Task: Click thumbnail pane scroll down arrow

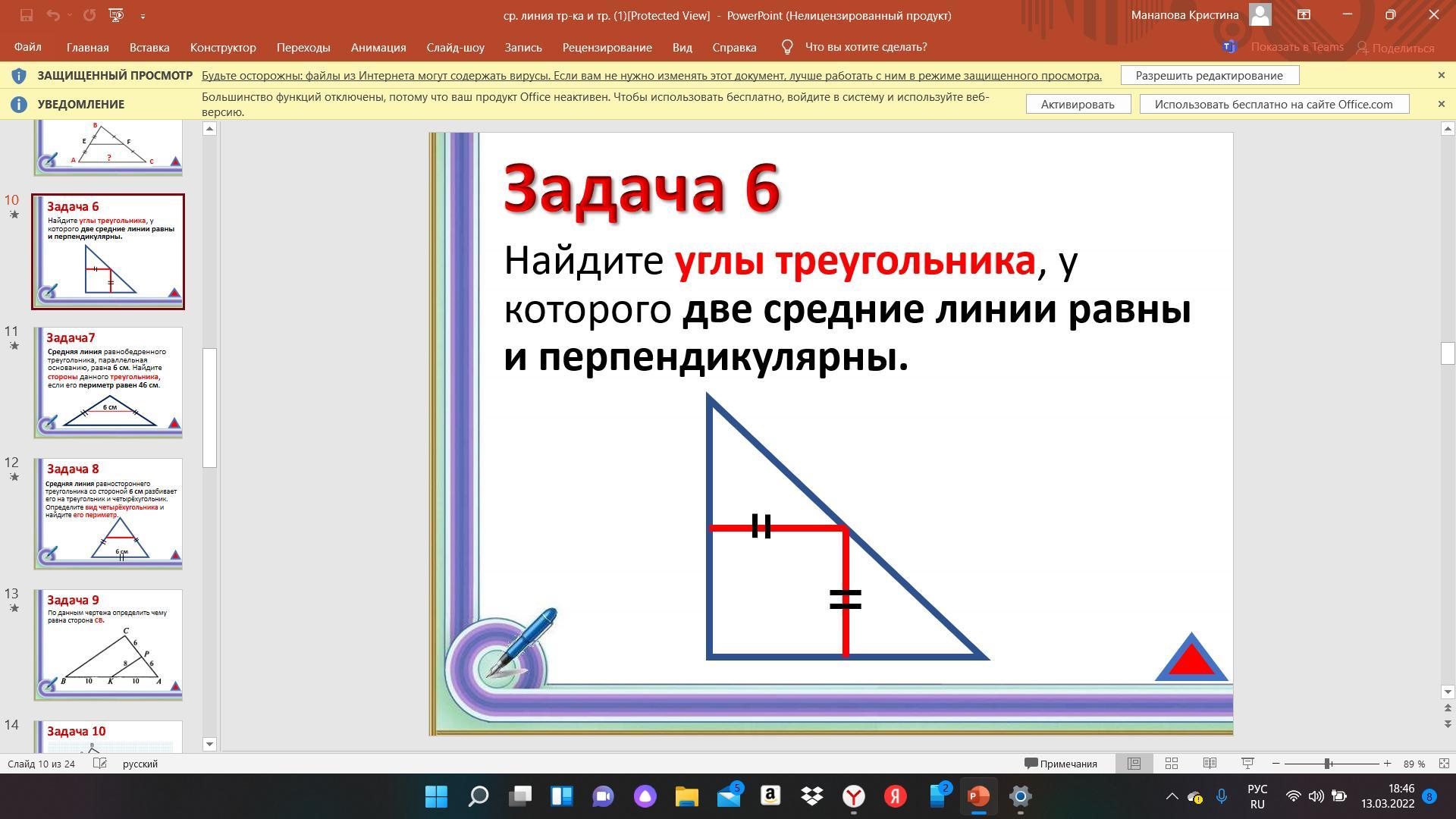Action: (210, 744)
